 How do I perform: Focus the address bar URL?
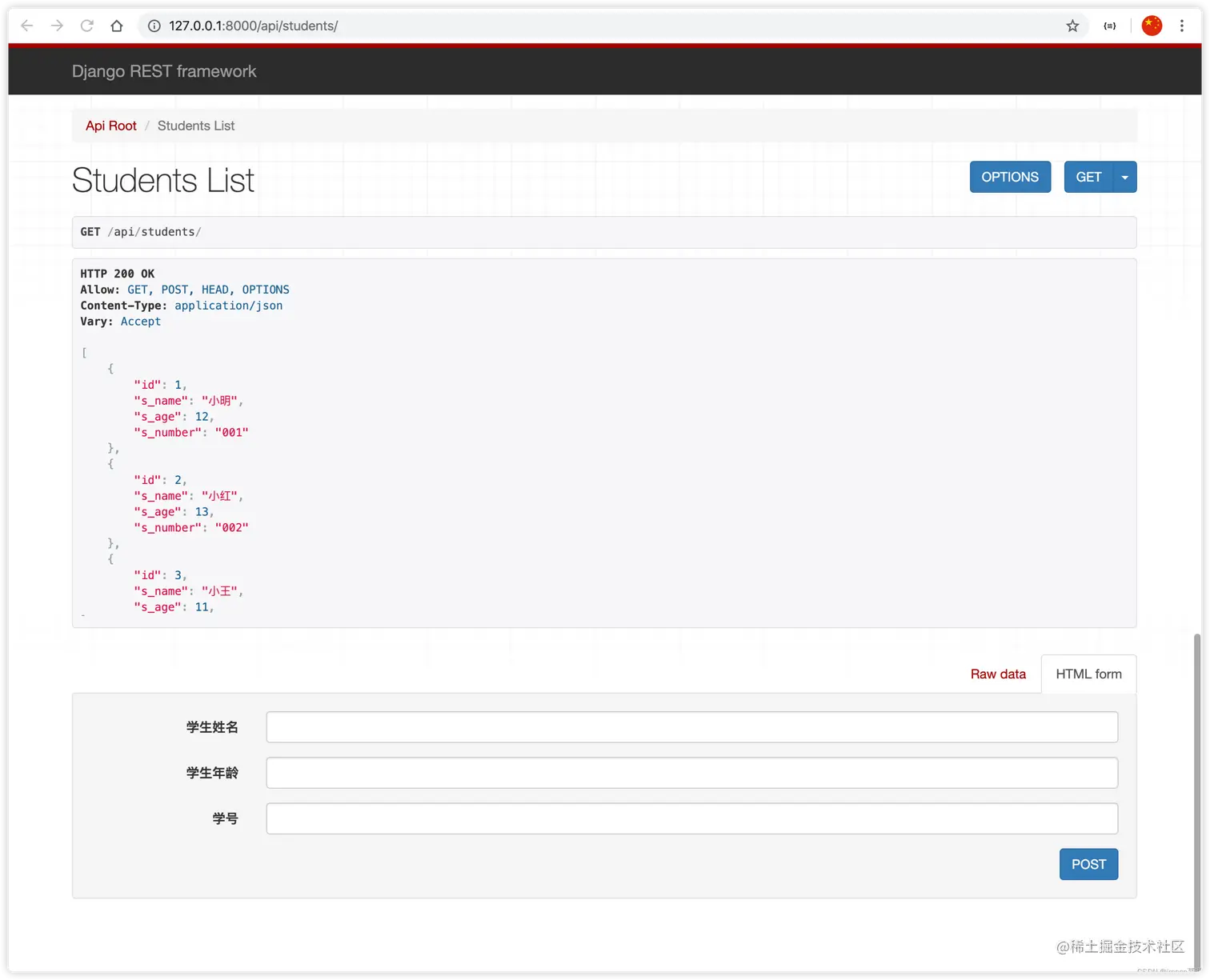click(x=253, y=26)
